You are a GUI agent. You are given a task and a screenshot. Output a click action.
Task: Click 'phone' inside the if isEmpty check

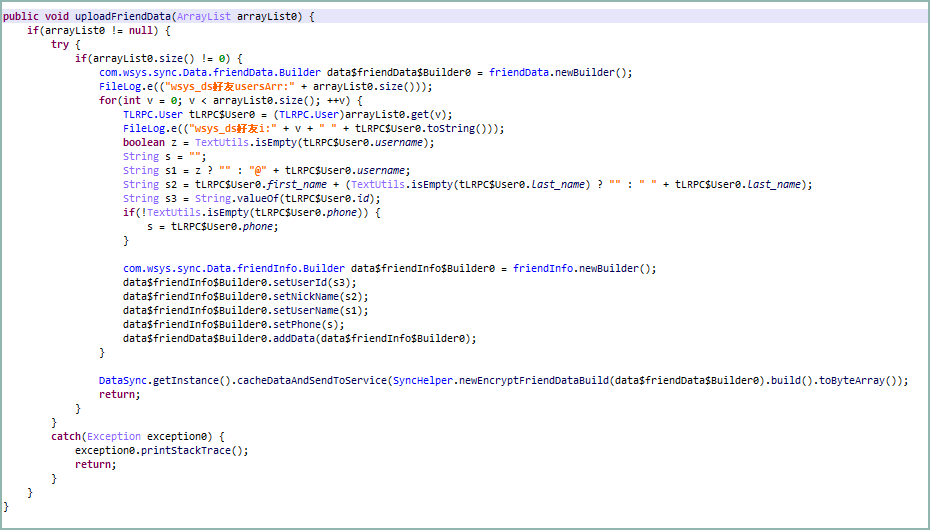coord(342,212)
